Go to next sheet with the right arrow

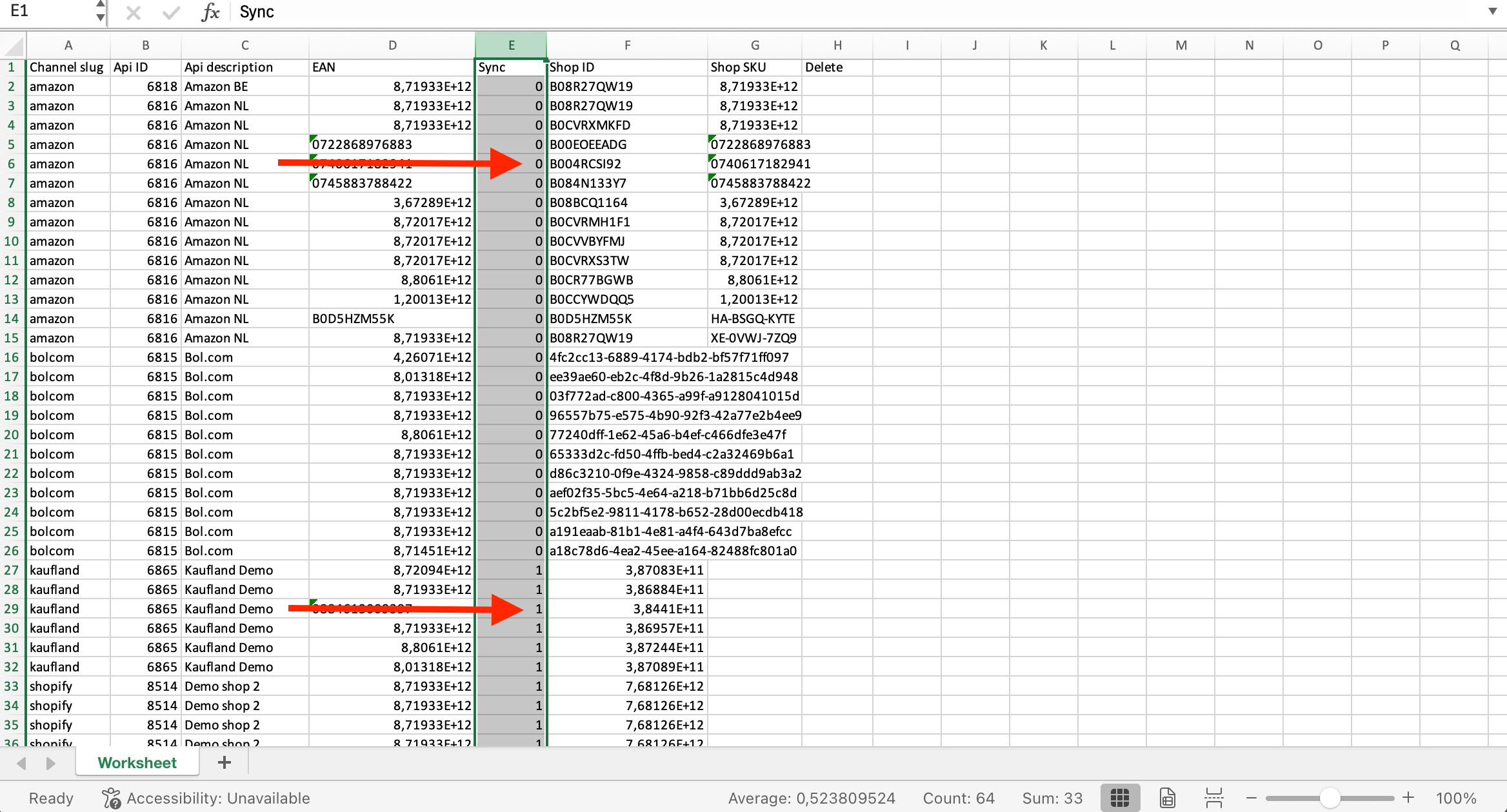tap(50, 763)
